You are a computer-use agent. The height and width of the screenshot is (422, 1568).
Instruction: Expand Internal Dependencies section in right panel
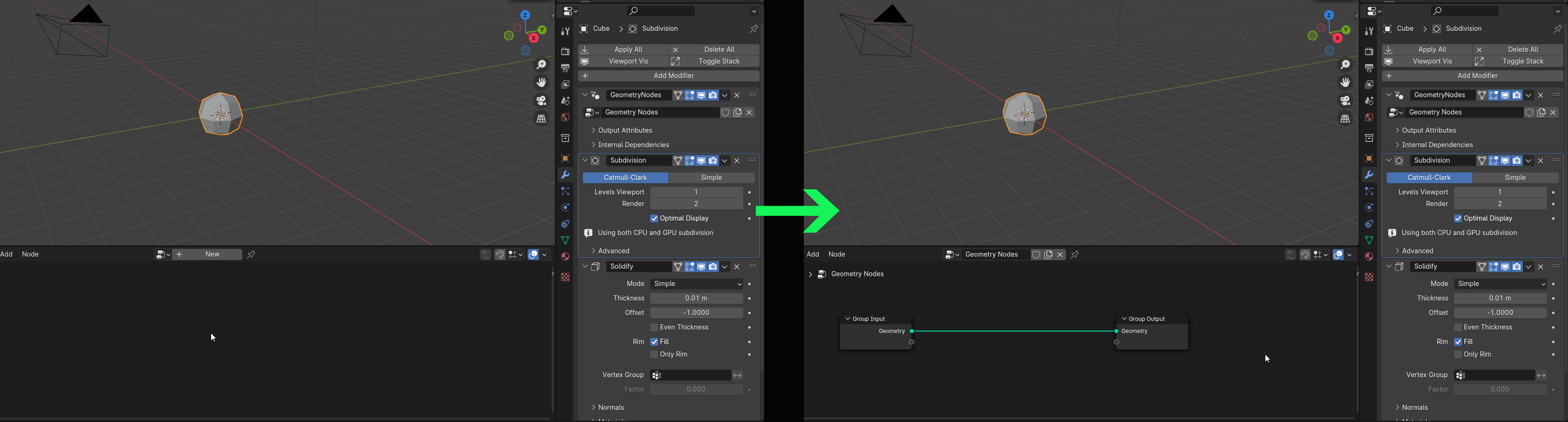pyautogui.click(x=1433, y=145)
